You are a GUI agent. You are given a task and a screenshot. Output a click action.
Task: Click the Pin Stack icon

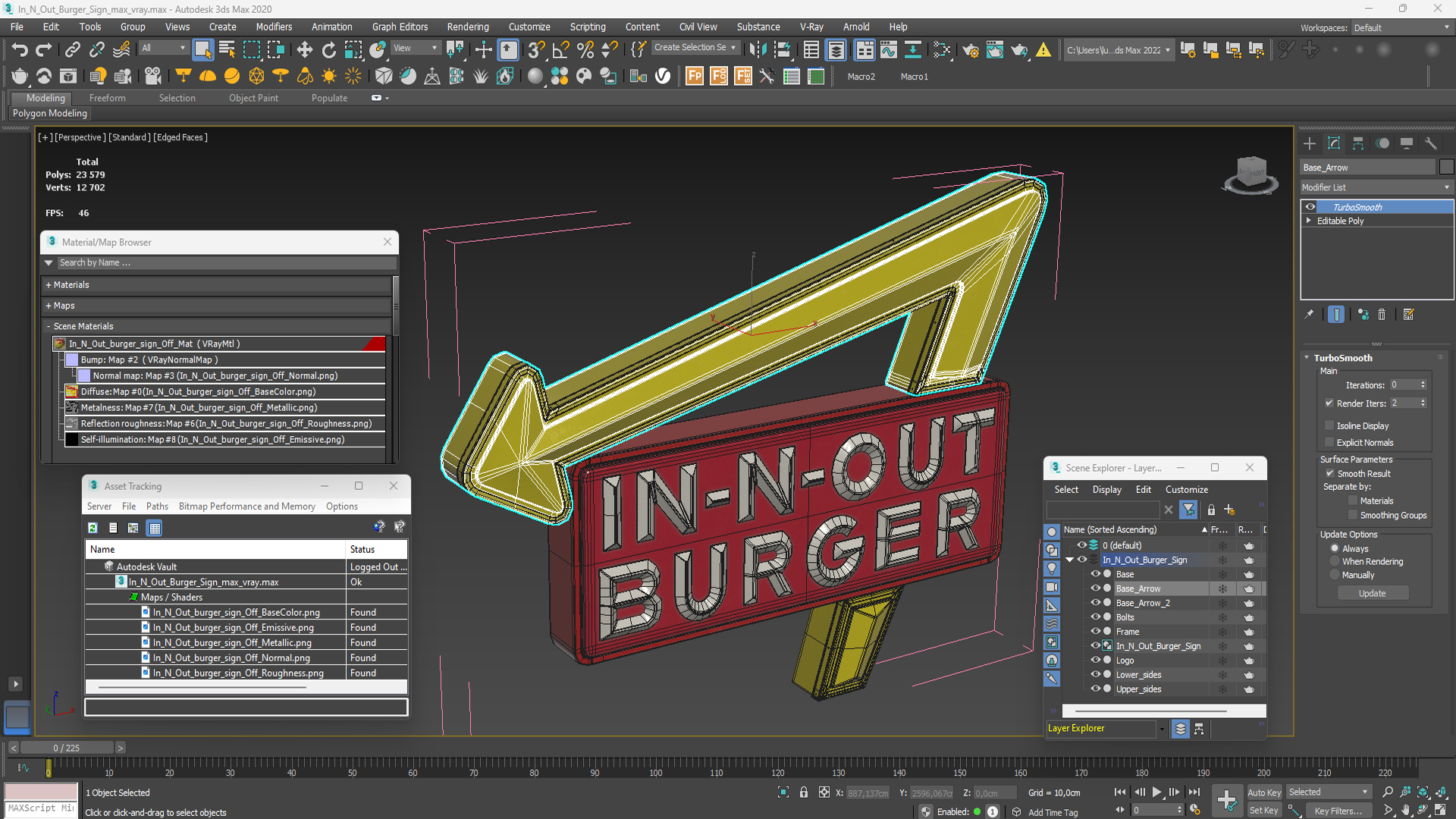tap(1309, 314)
